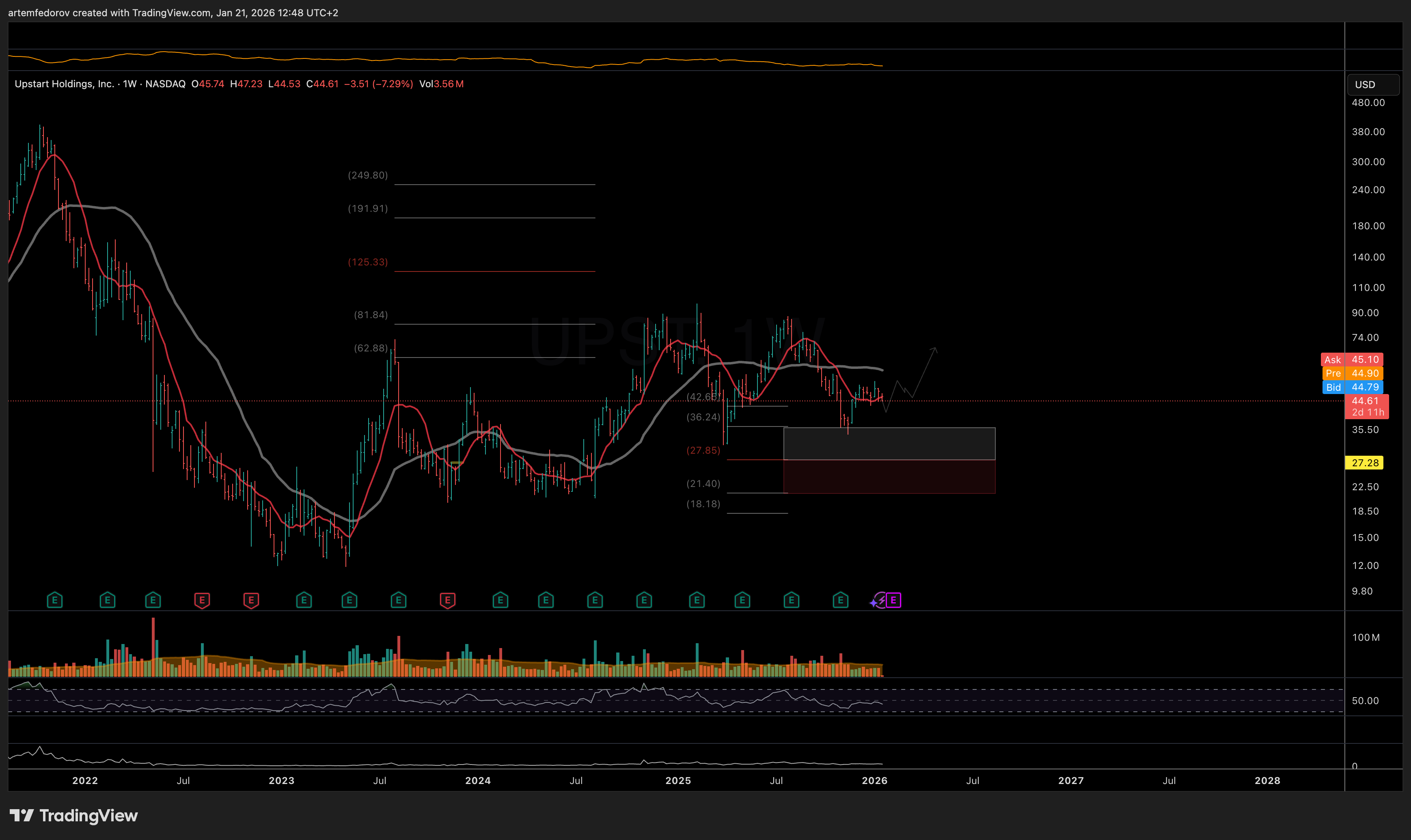Click the (191.91) level label
The height and width of the screenshot is (840, 1411).
click(x=368, y=208)
